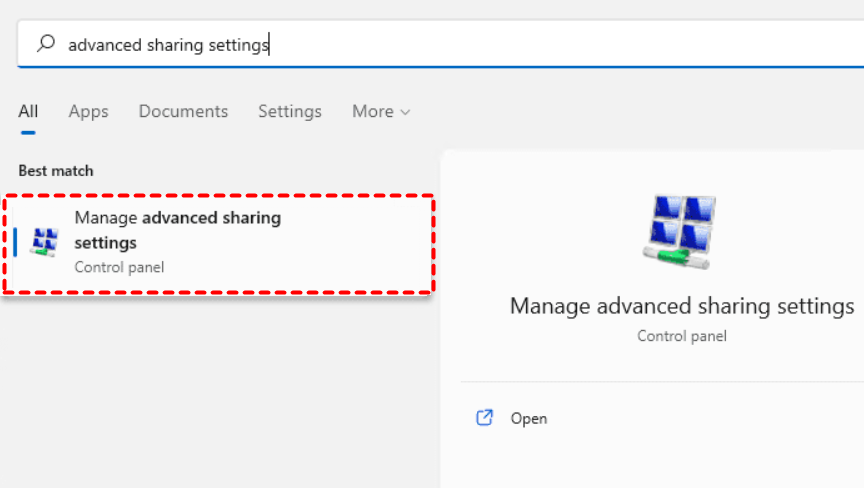Open 'Manage advanced sharing settings' best match result

pyautogui.click(x=219, y=243)
